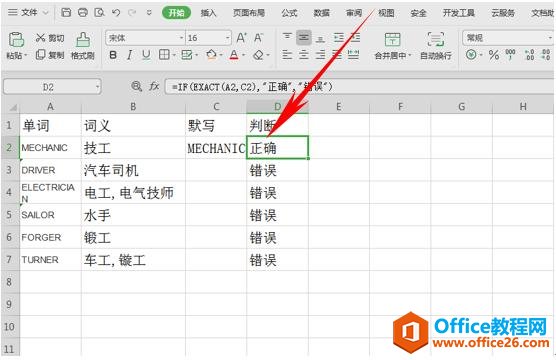Activate the Format Painter (格式刷)
Screen dimensions: 556x360
(83, 45)
